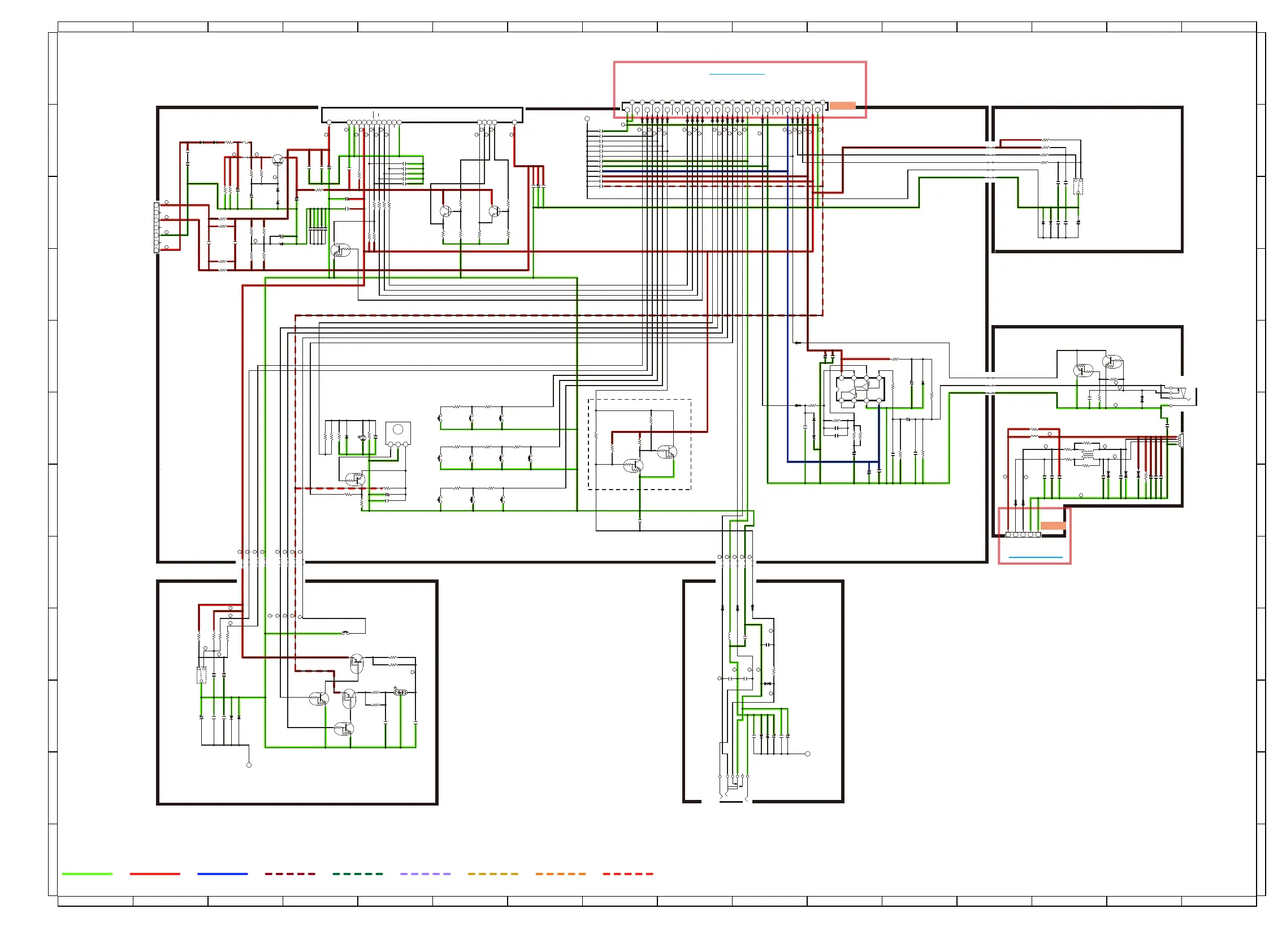Click the jack socket symbol at far right
Image resolution: width=1282 pixels, height=952 pixels.
pyautogui.click(x=1184, y=395)
